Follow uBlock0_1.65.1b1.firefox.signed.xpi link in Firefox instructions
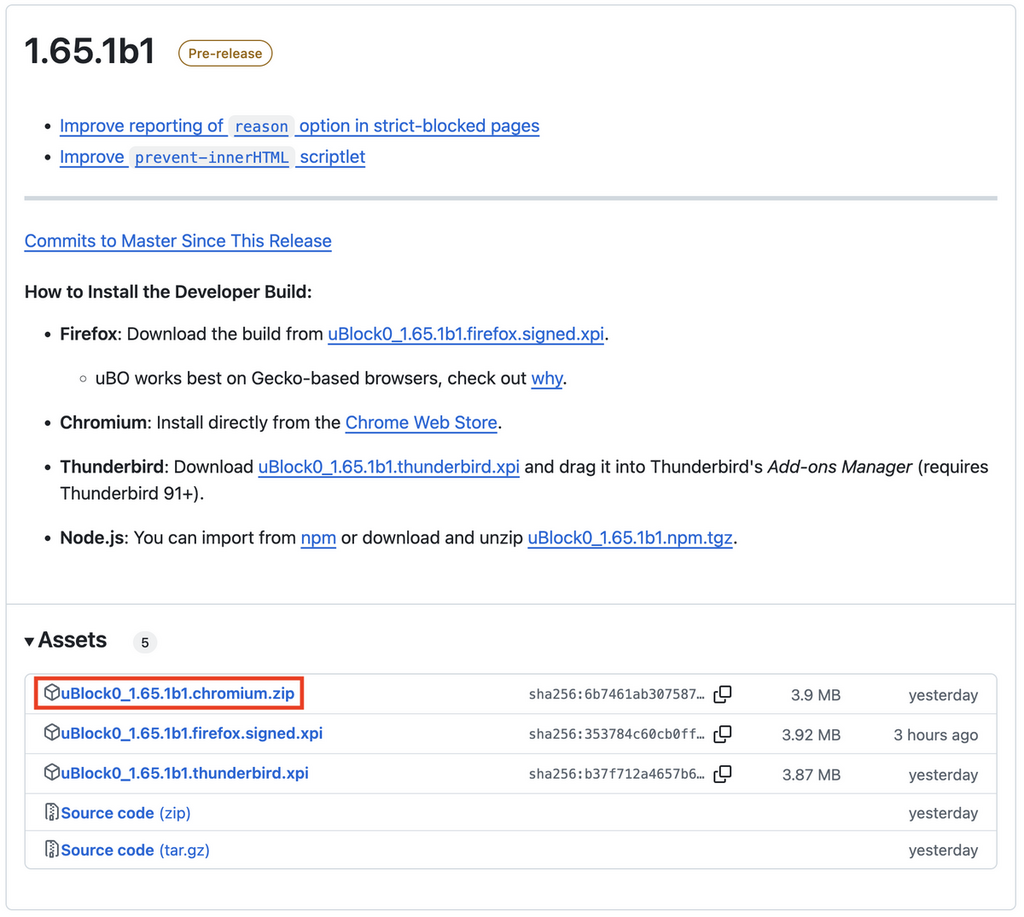 [x=466, y=334]
